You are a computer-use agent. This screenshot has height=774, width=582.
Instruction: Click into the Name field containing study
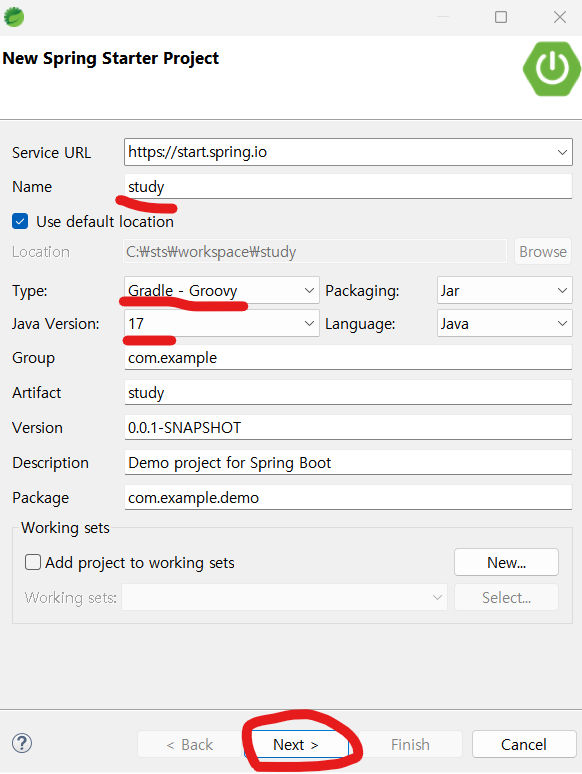(x=348, y=187)
